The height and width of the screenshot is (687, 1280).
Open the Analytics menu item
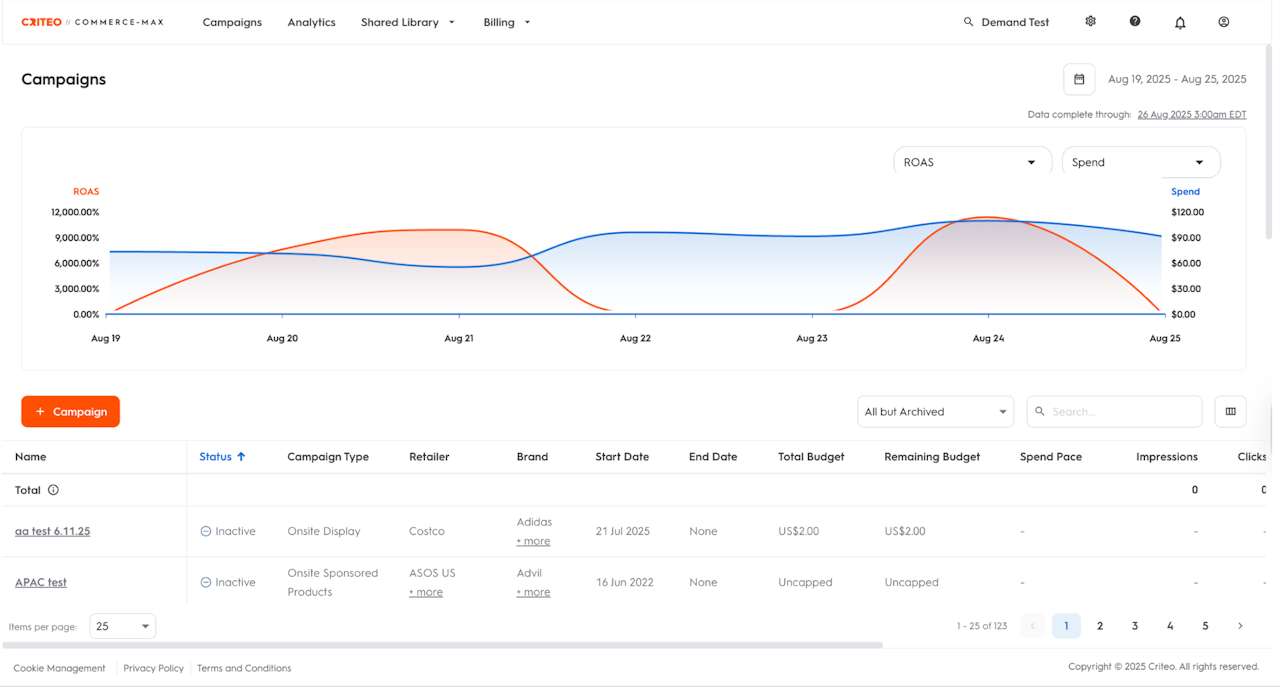pyautogui.click(x=311, y=22)
